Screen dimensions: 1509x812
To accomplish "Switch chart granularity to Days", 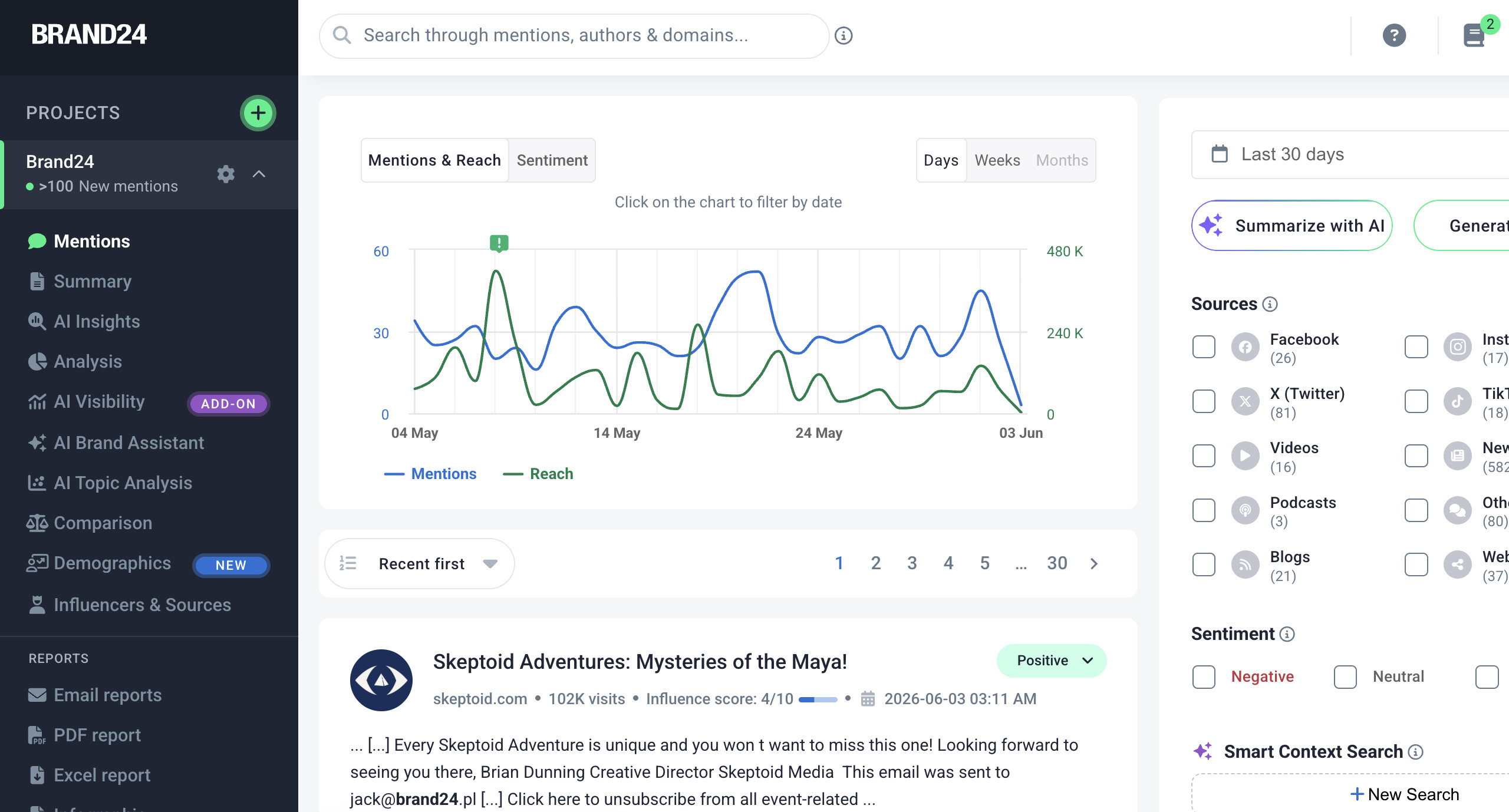I will coord(941,160).
